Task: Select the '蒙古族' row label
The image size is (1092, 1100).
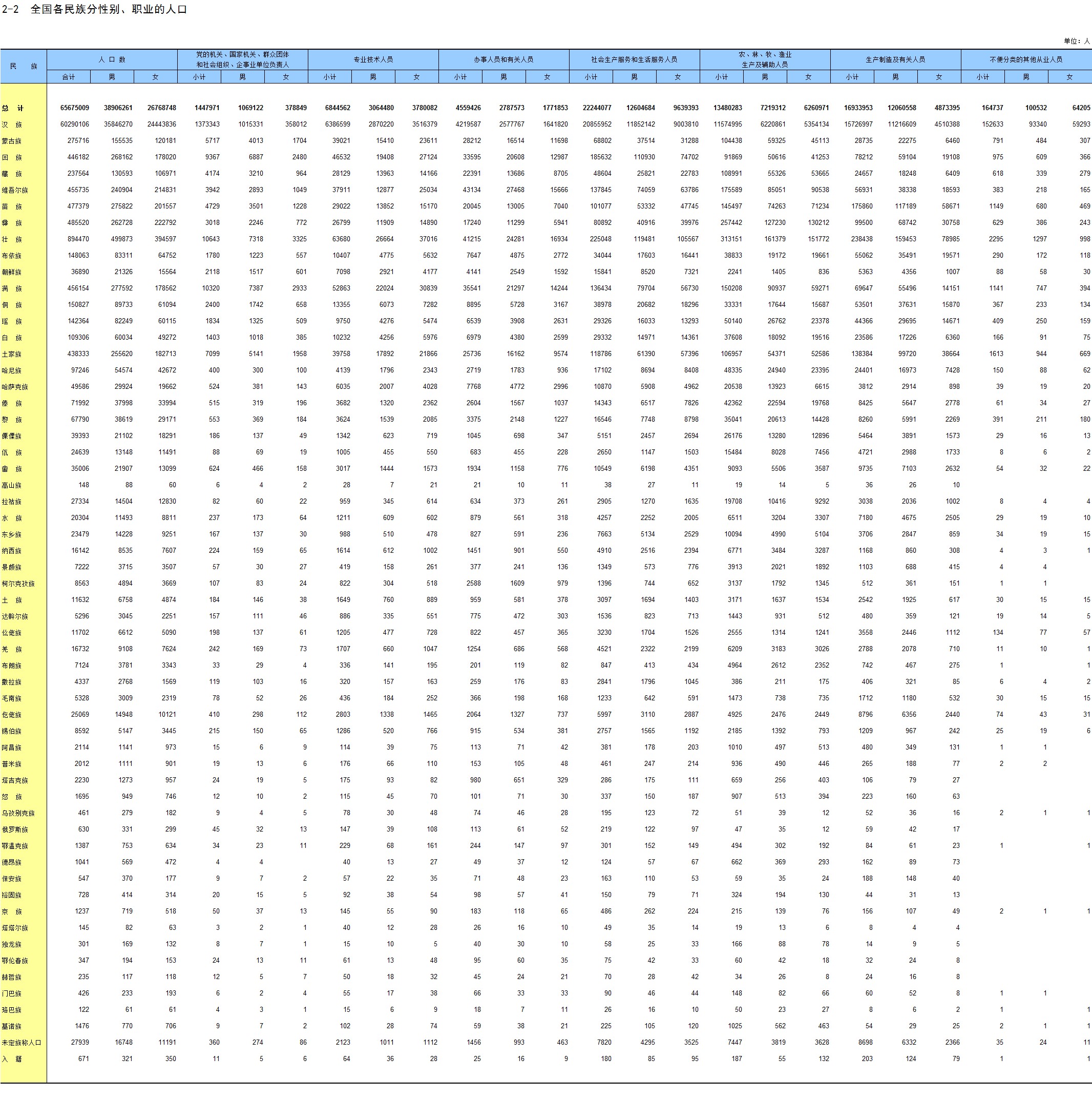Action: pyautogui.click(x=12, y=140)
